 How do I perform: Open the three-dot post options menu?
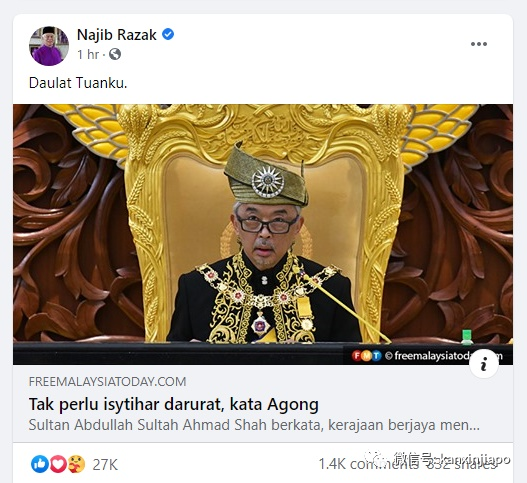point(479,44)
